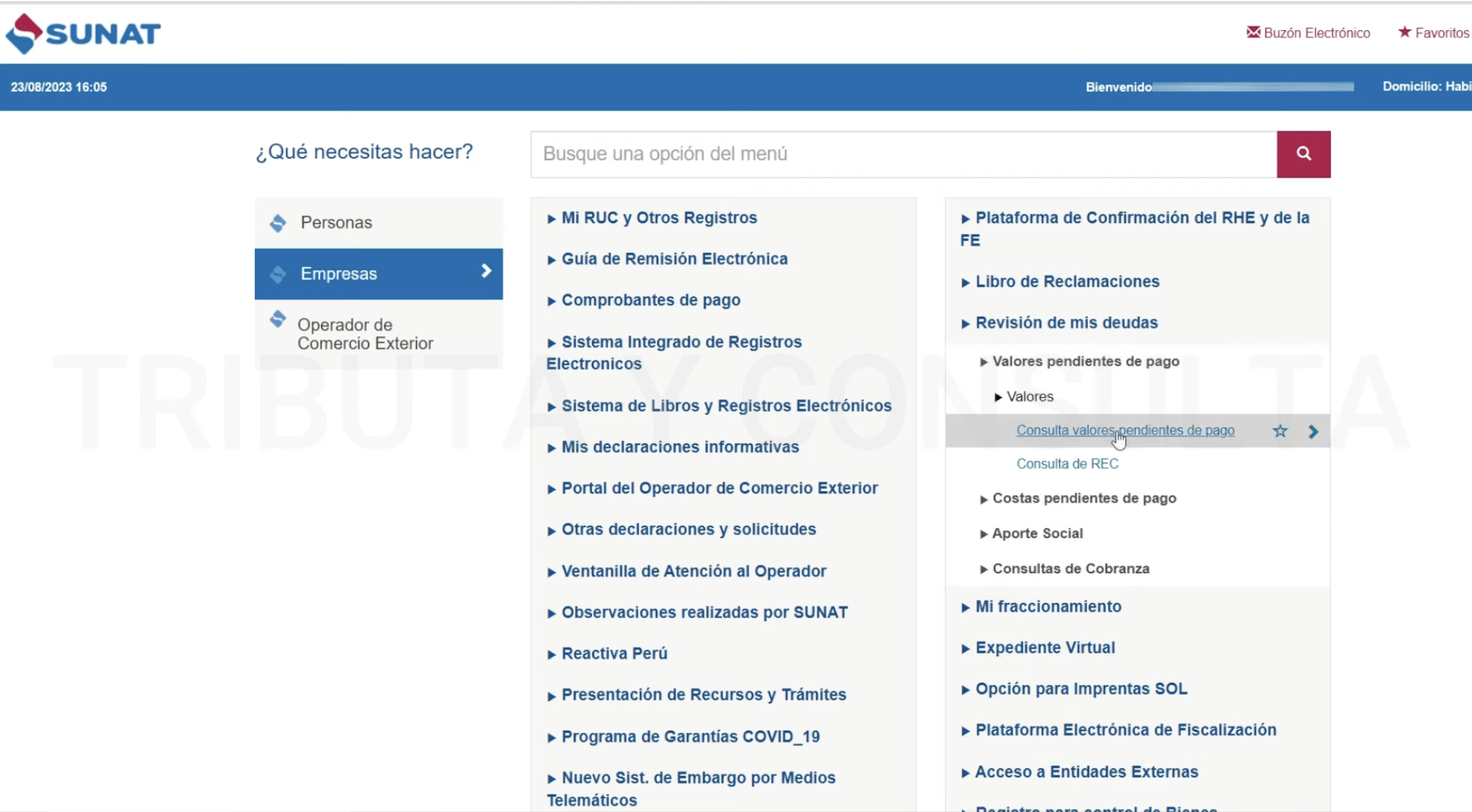Open Consulta valores pendientes de pago
The width and height of the screenshot is (1472, 812).
click(x=1124, y=430)
